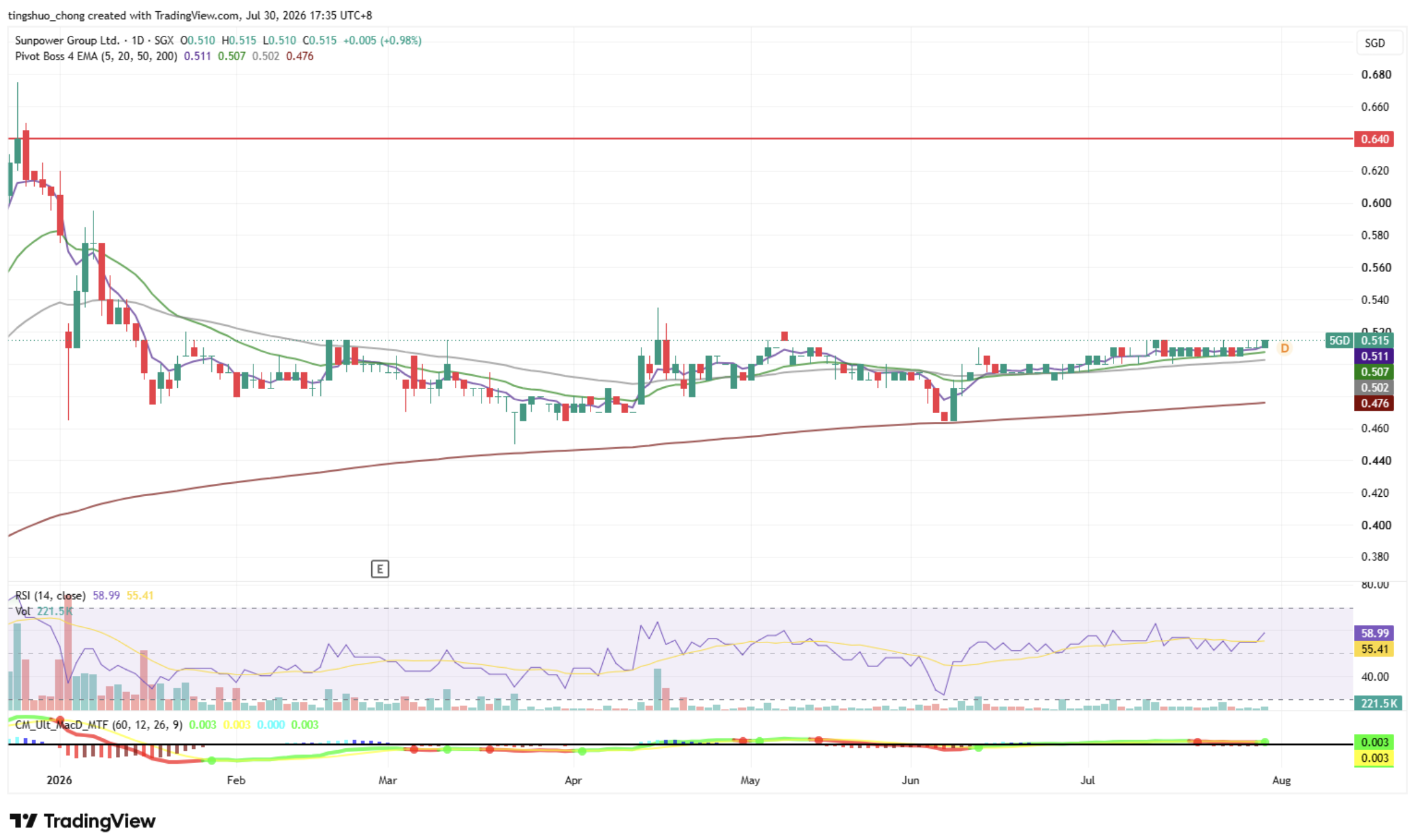Open the CM_Ult_MacD_MTF indicator legend
Screen dimensions: 1419x840
pyautogui.click(x=99, y=725)
